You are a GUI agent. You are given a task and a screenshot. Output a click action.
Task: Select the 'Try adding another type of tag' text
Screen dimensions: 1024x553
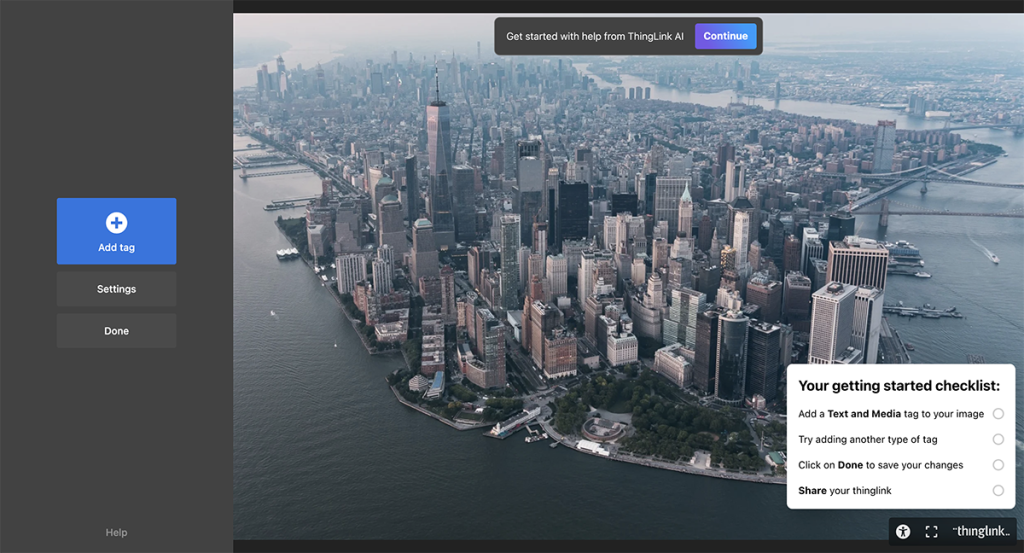pos(867,439)
